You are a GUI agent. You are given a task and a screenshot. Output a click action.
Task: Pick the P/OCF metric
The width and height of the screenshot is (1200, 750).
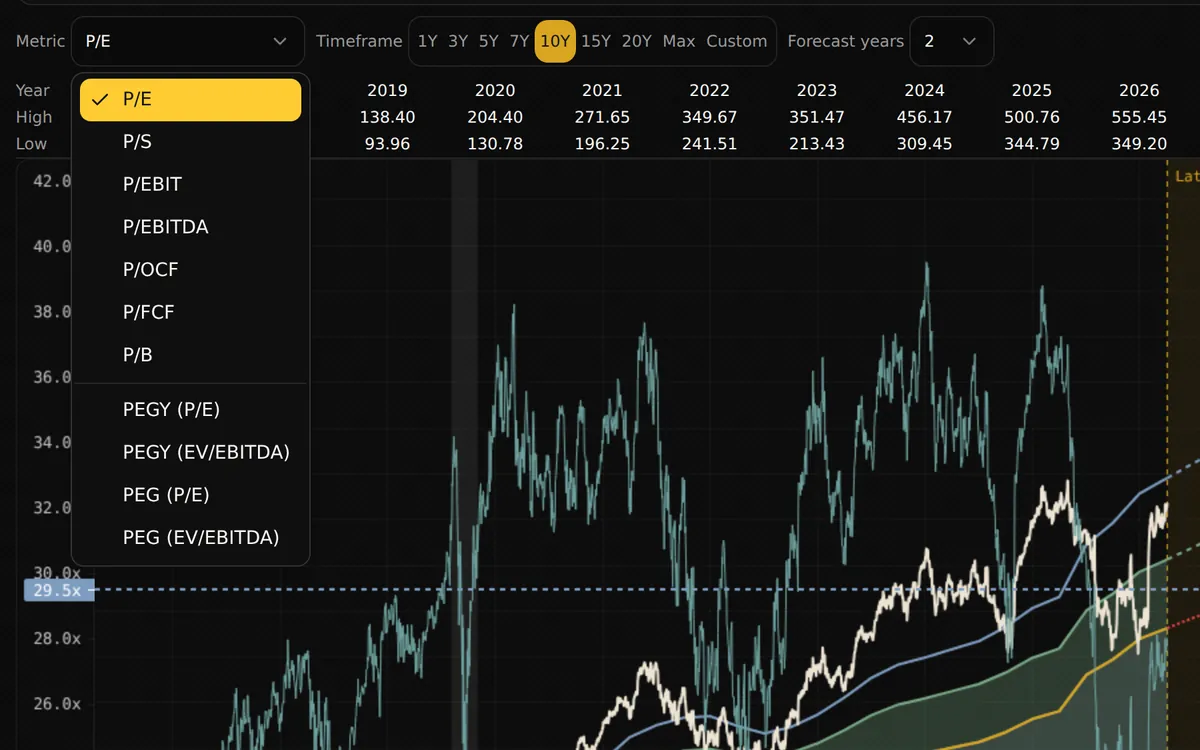point(191,270)
